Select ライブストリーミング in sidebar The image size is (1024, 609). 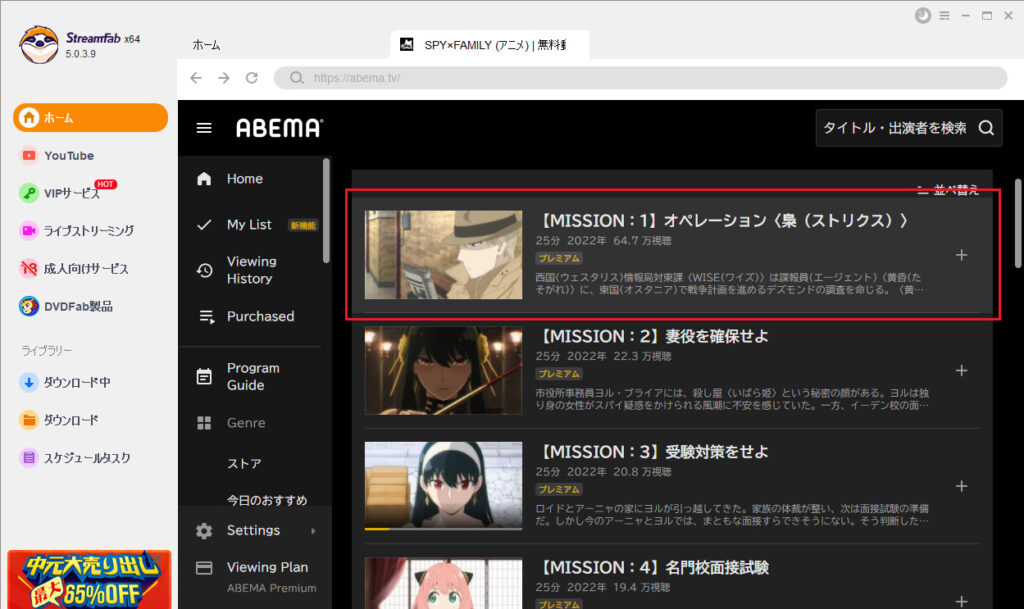click(88, 230)
